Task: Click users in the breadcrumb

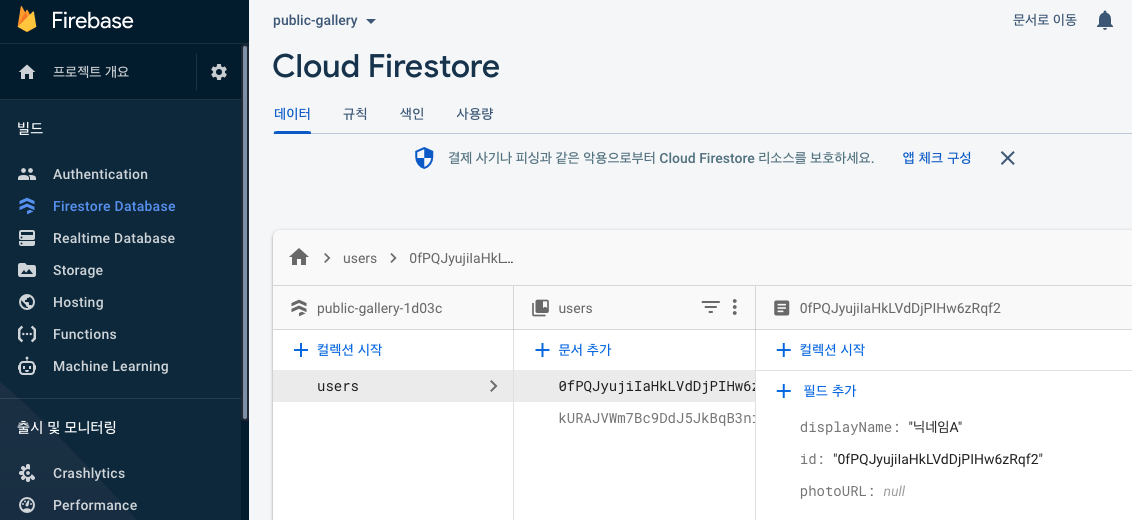Action: tap(360, 258)
